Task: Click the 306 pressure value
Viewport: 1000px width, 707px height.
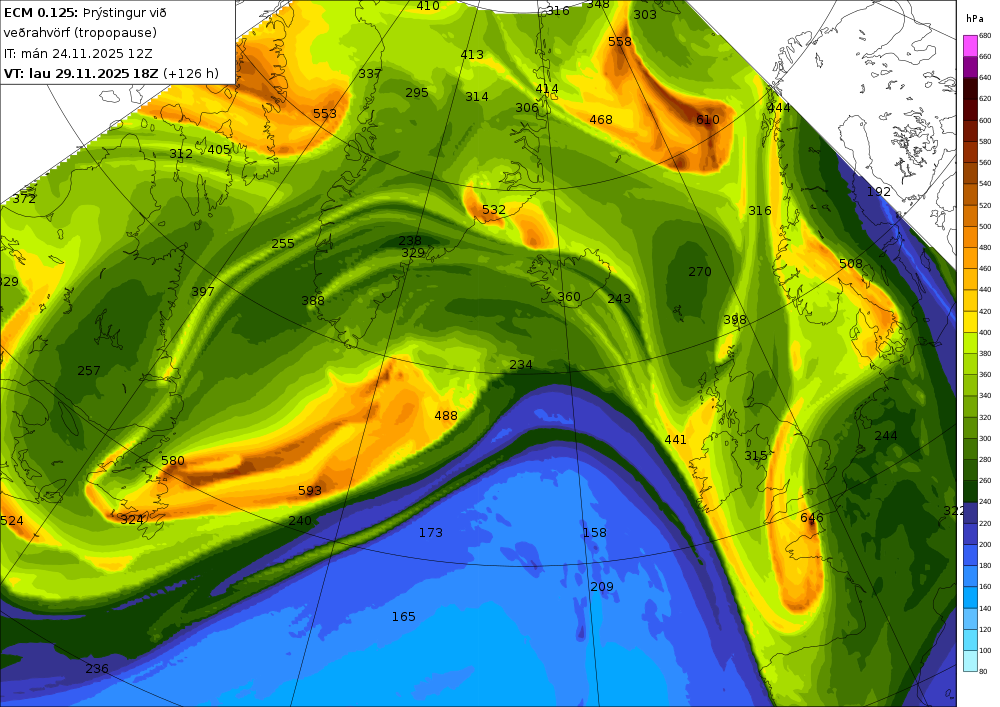Action: point(527,108)
